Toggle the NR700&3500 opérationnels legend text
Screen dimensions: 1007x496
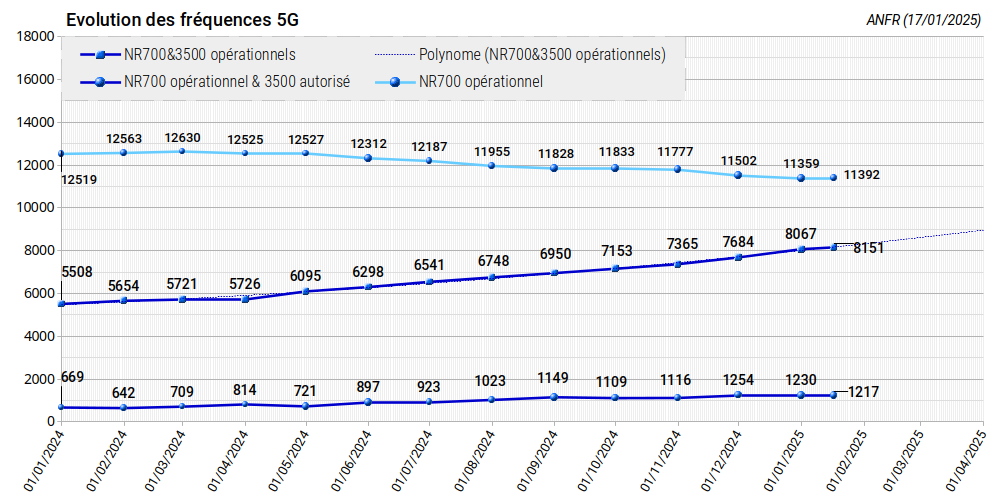pos(209,55)
